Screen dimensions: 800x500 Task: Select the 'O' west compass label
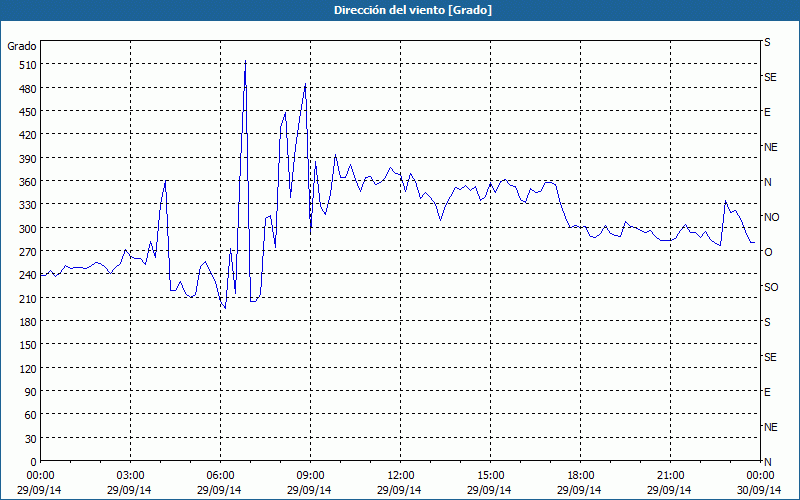click(x=768, y=252)
